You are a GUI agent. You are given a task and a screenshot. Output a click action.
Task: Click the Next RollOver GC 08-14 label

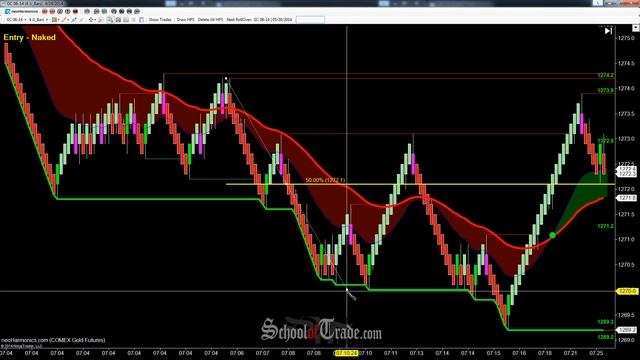pyautogui.click(x=259, y=20)
